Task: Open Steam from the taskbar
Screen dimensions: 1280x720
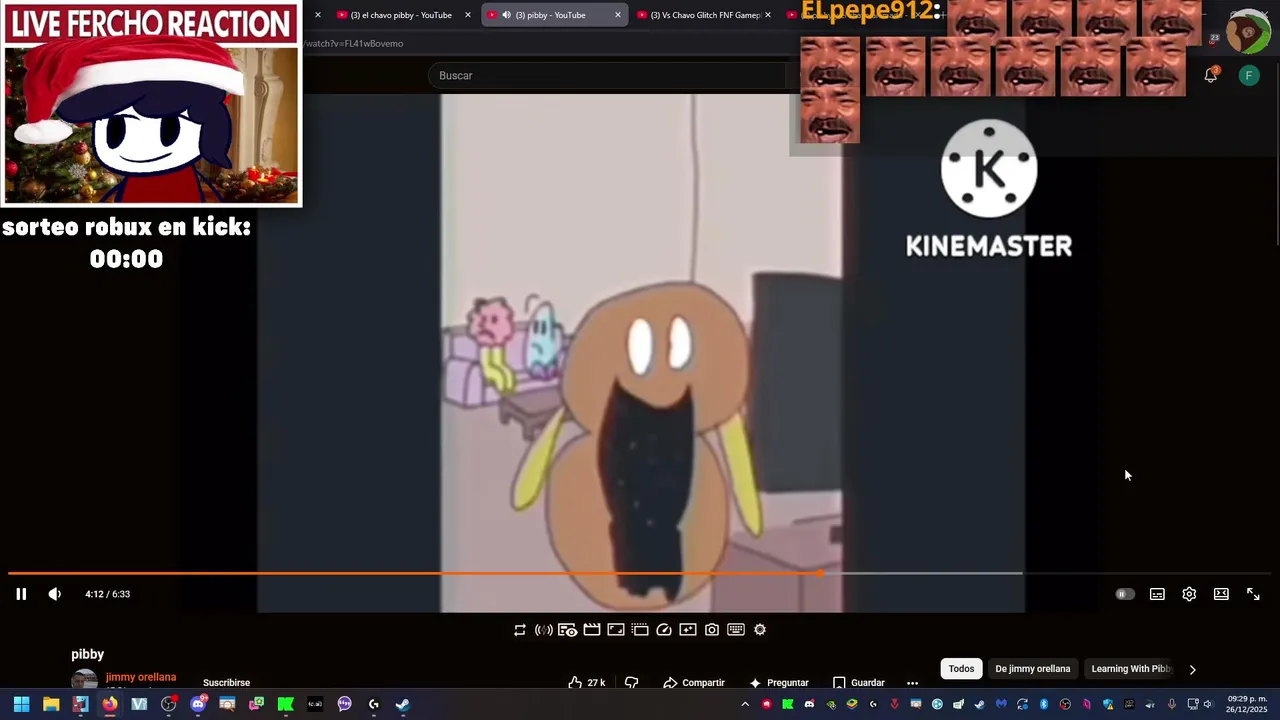Action: click(403, 704)
